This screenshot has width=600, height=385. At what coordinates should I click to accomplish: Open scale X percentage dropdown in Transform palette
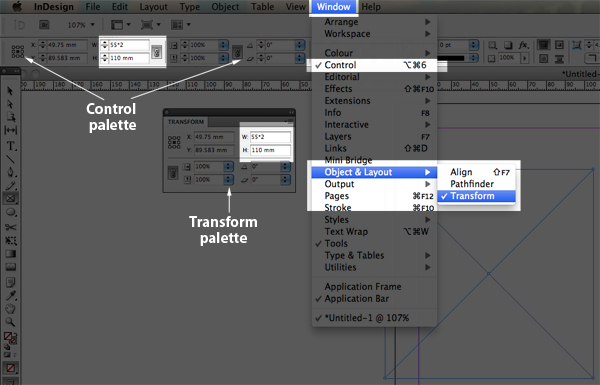[x=228, y=166]
